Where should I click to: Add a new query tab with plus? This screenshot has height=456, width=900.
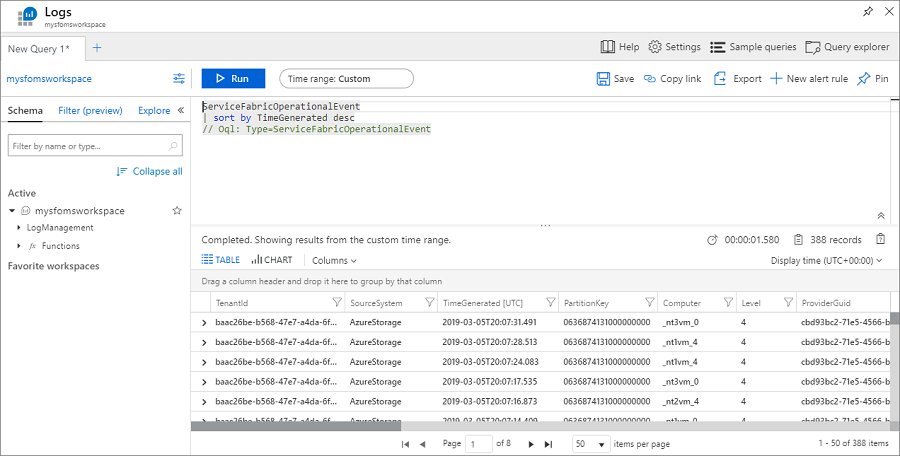[97, 48]
